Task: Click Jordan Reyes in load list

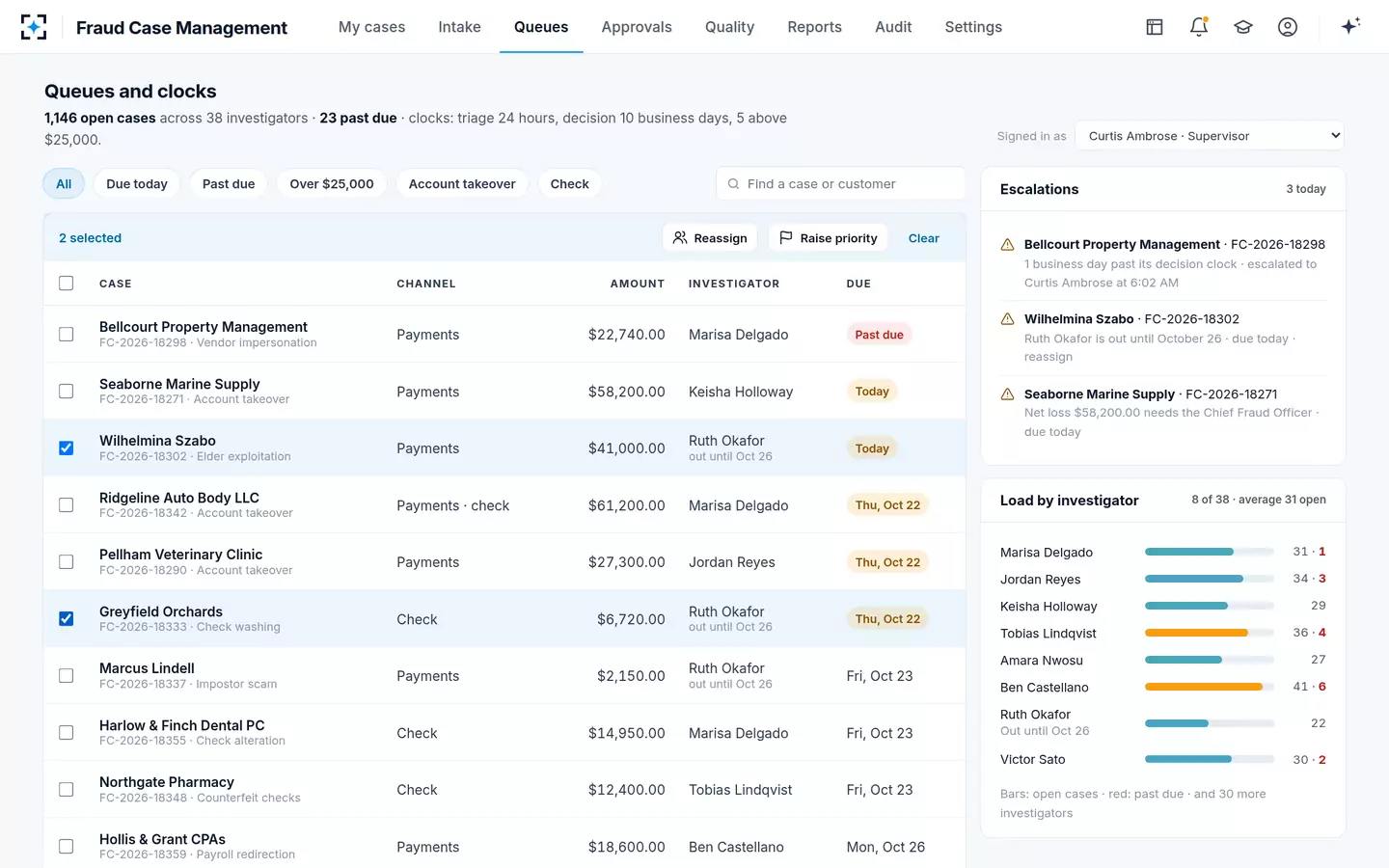Action: click(x=1041, y=580)
